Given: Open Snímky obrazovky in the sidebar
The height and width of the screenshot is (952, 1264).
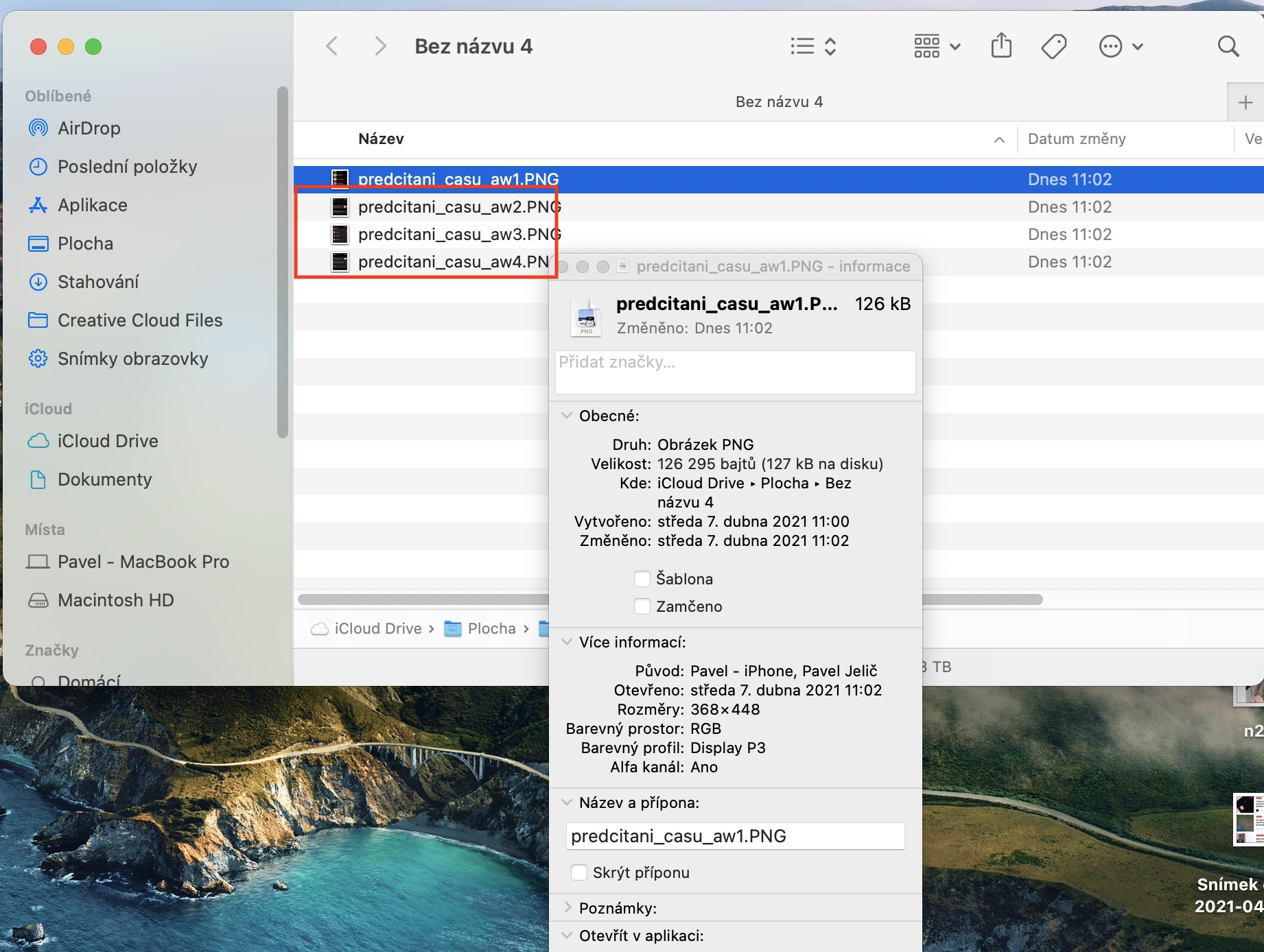Looking at the screenshot, I should click(x=117, y=359).
